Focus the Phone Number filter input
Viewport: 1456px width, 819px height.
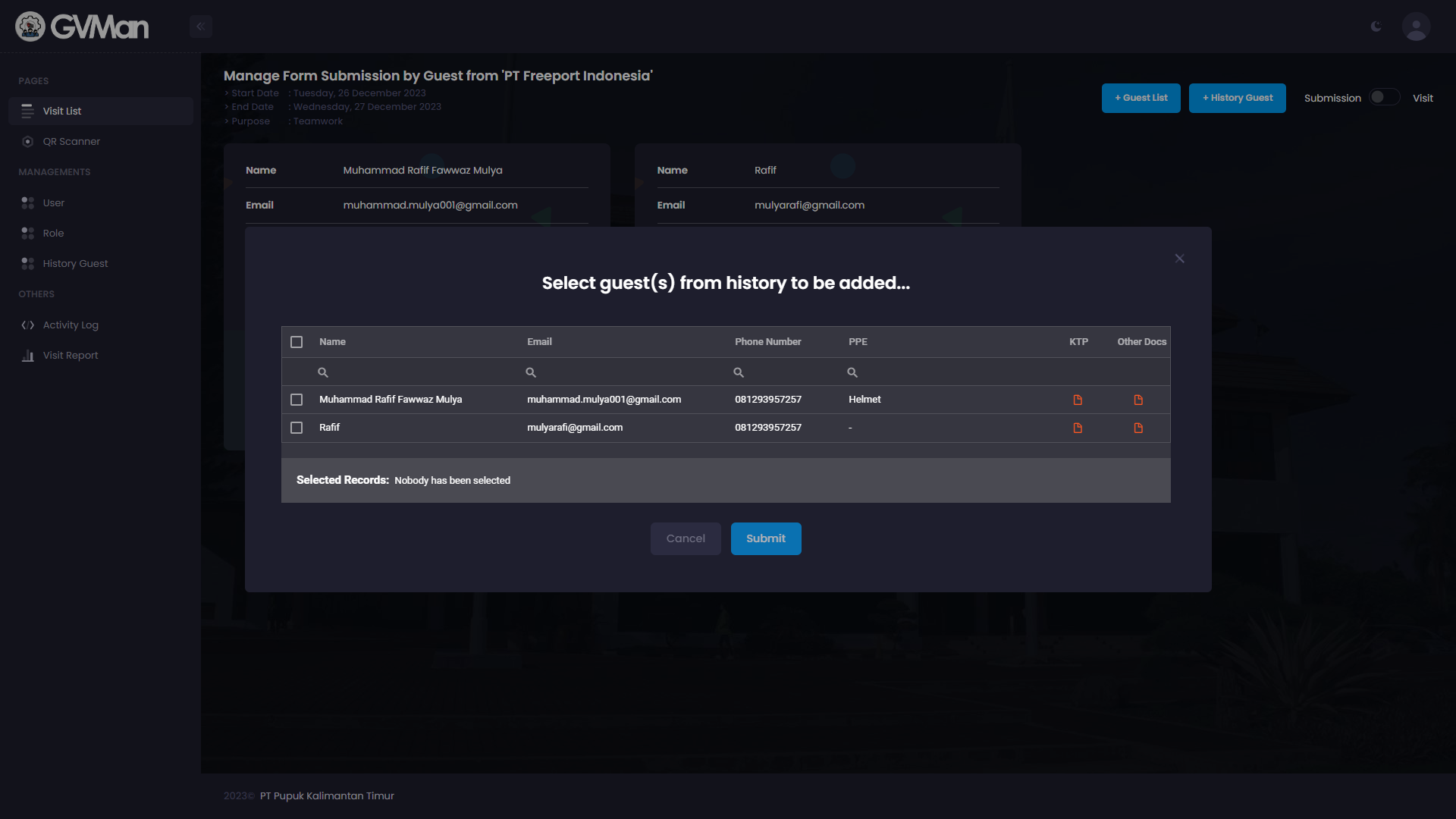tap(785, 372)
